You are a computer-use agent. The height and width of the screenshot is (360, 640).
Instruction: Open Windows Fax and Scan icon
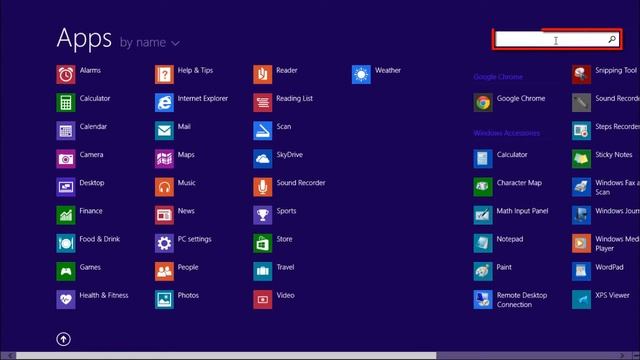582,187
